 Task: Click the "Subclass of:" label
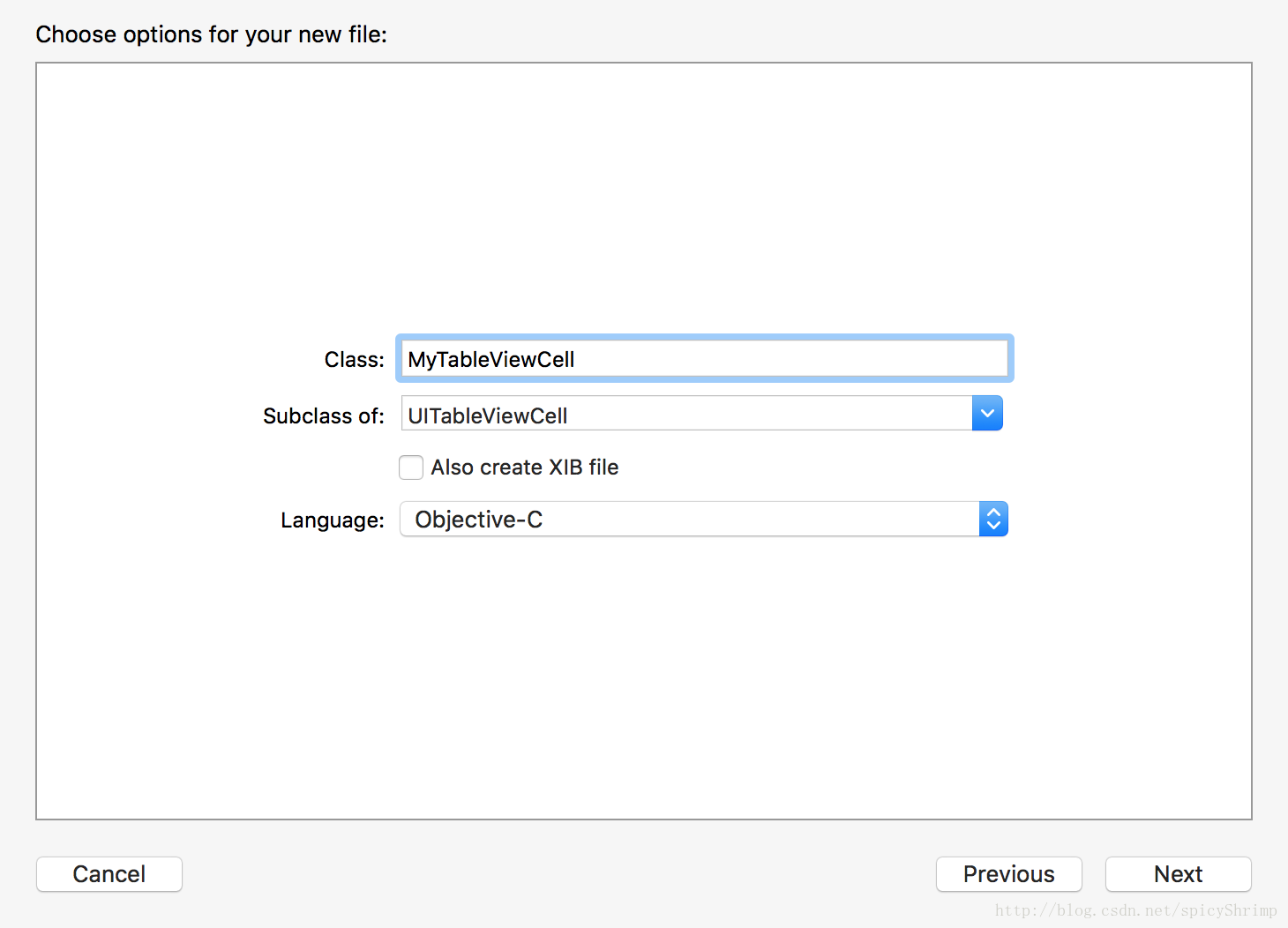(323, 416)
